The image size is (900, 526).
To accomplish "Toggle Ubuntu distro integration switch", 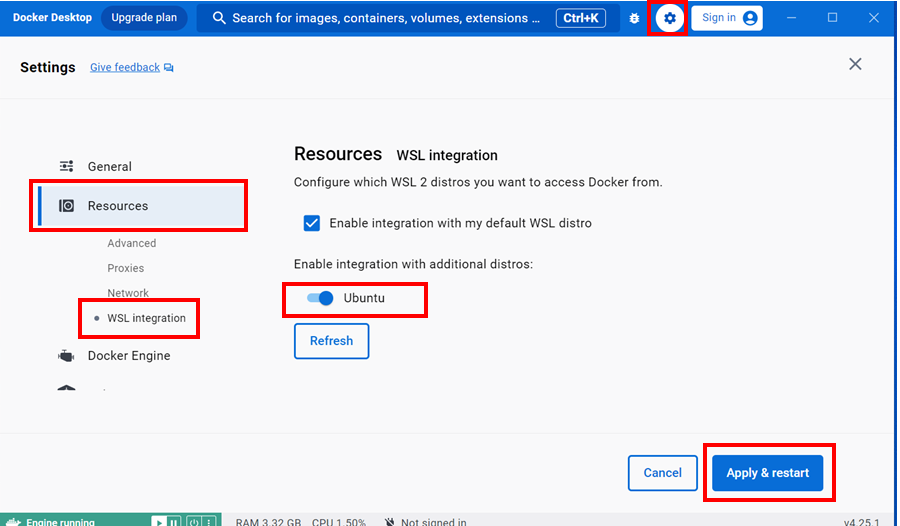I will [320, 298].
